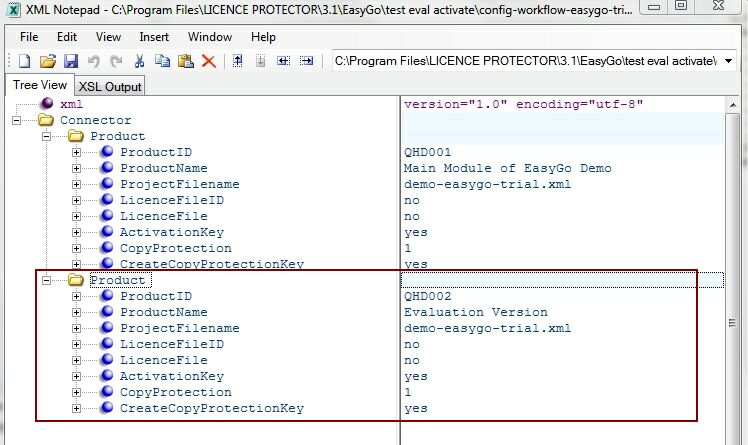Copy selected node using toolbar icon

162,61
